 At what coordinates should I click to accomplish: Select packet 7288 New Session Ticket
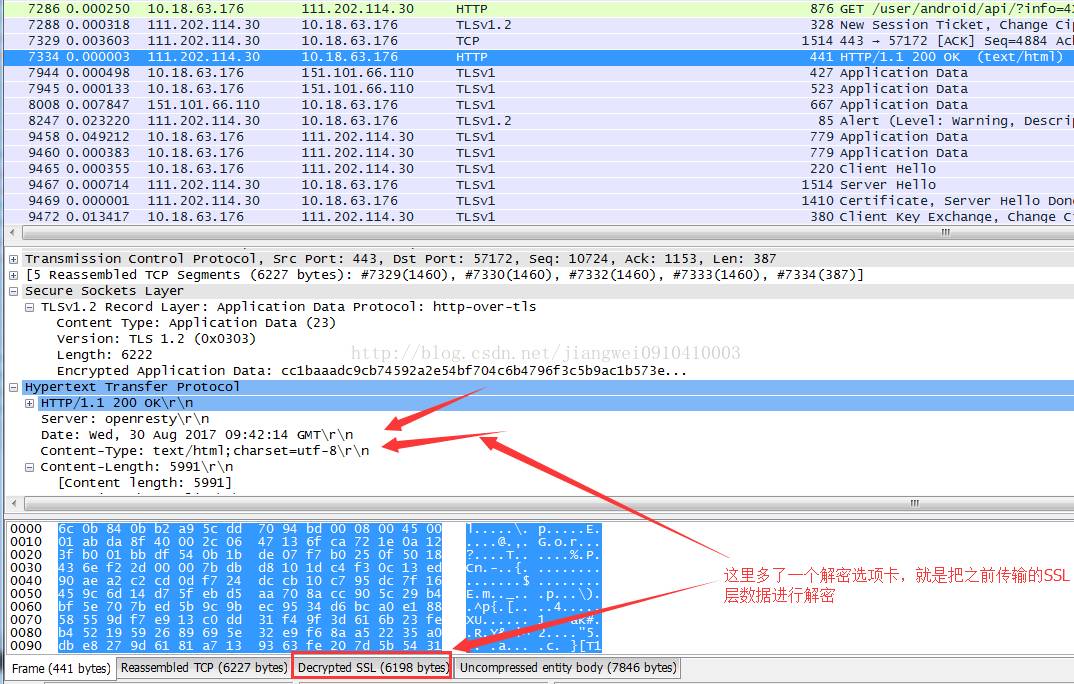[x=539, y=25]
